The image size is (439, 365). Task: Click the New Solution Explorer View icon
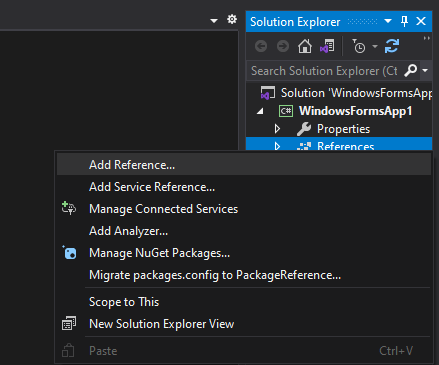click(x=69, y=323)
